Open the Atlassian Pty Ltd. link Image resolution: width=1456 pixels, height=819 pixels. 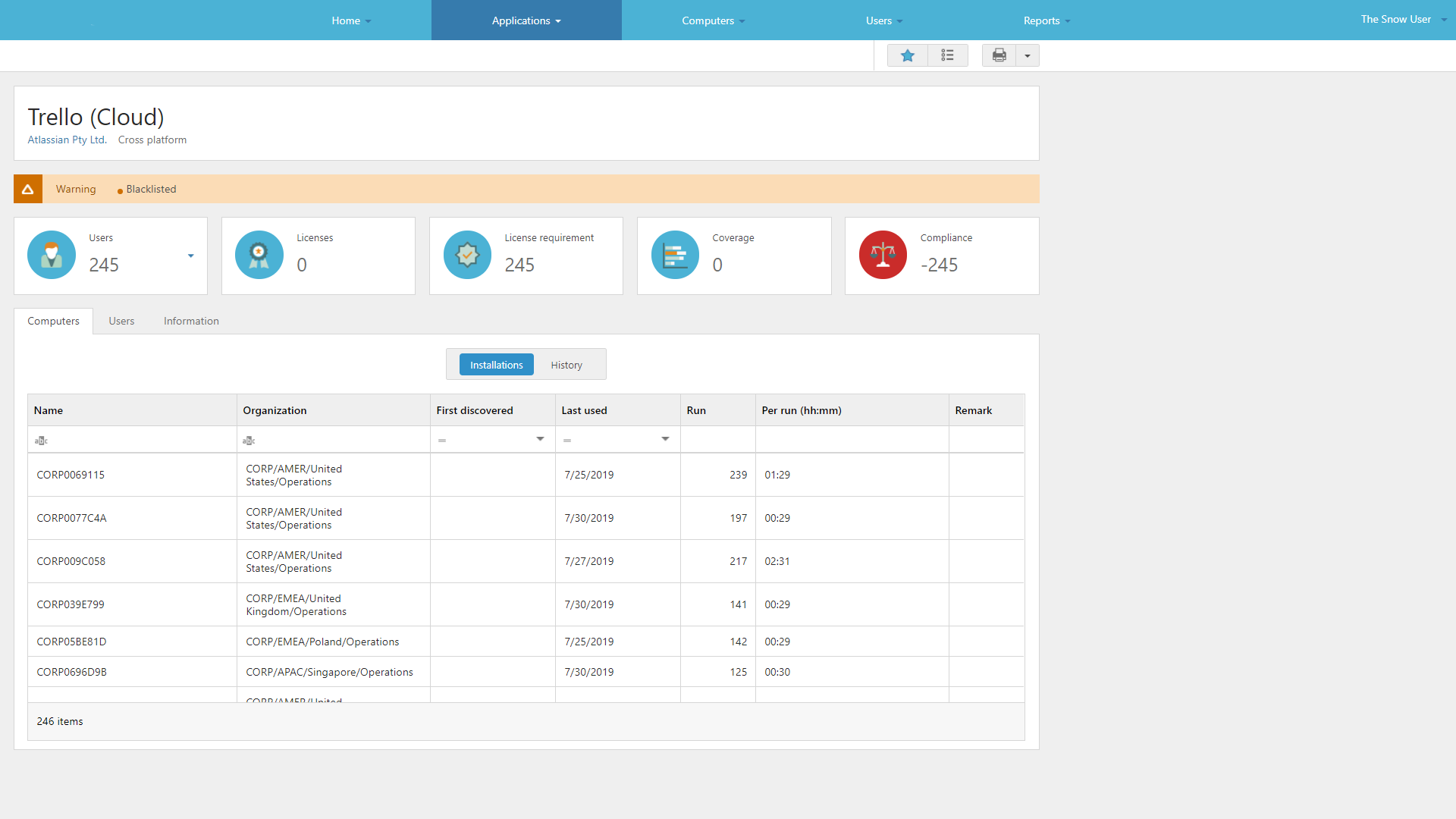67,140
